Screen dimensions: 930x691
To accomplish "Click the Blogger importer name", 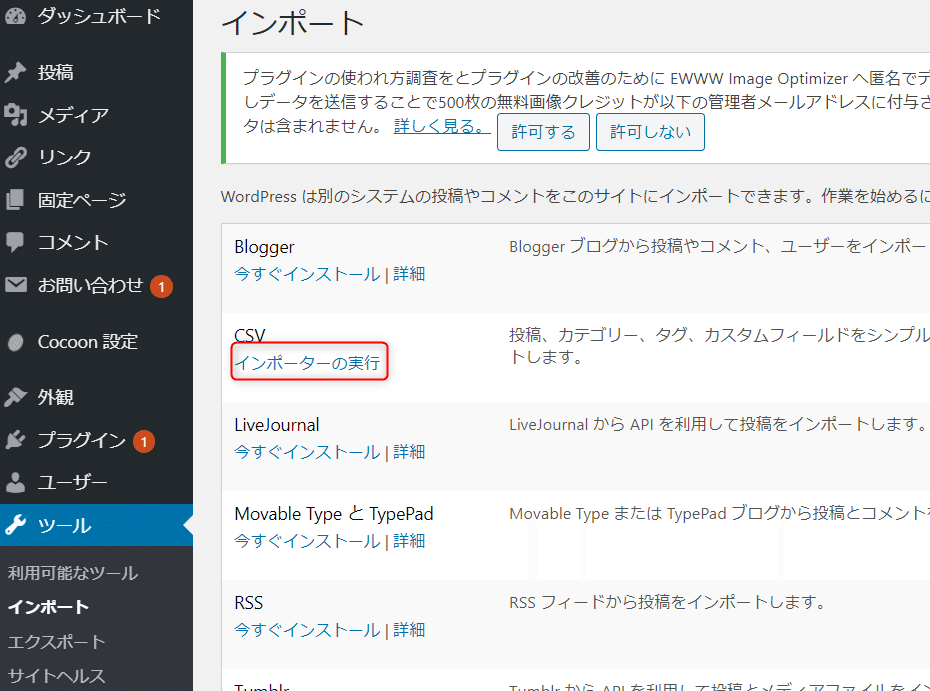I will [265, 247].
